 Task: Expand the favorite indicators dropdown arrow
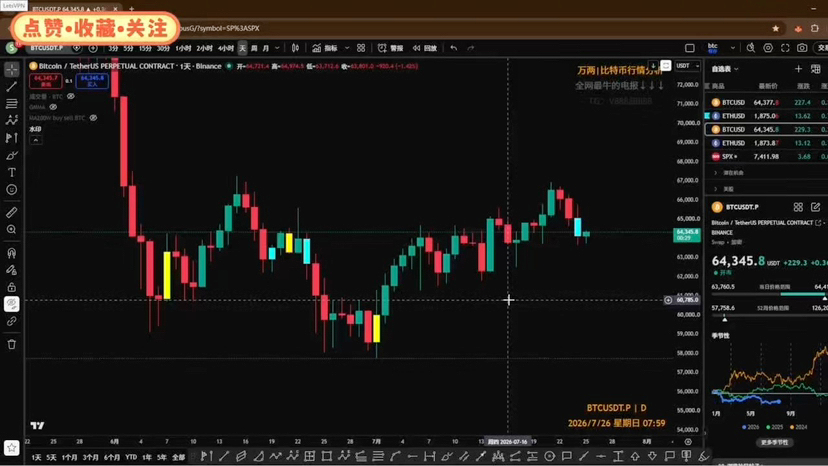tap(347, 48)
